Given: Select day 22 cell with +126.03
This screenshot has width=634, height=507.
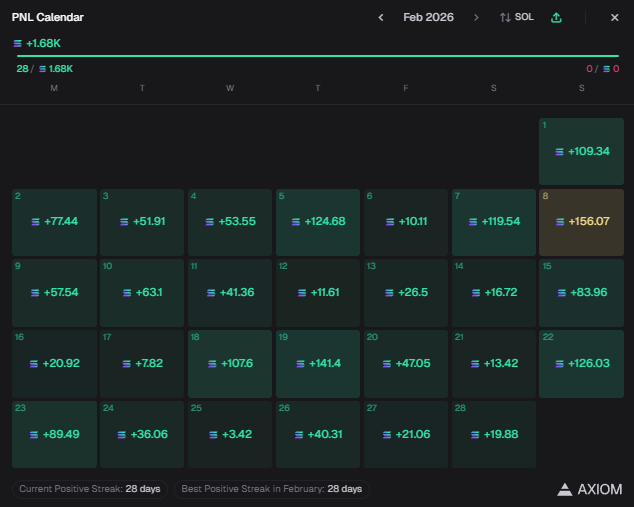Looking at the screenshot, I should [581, 364].
